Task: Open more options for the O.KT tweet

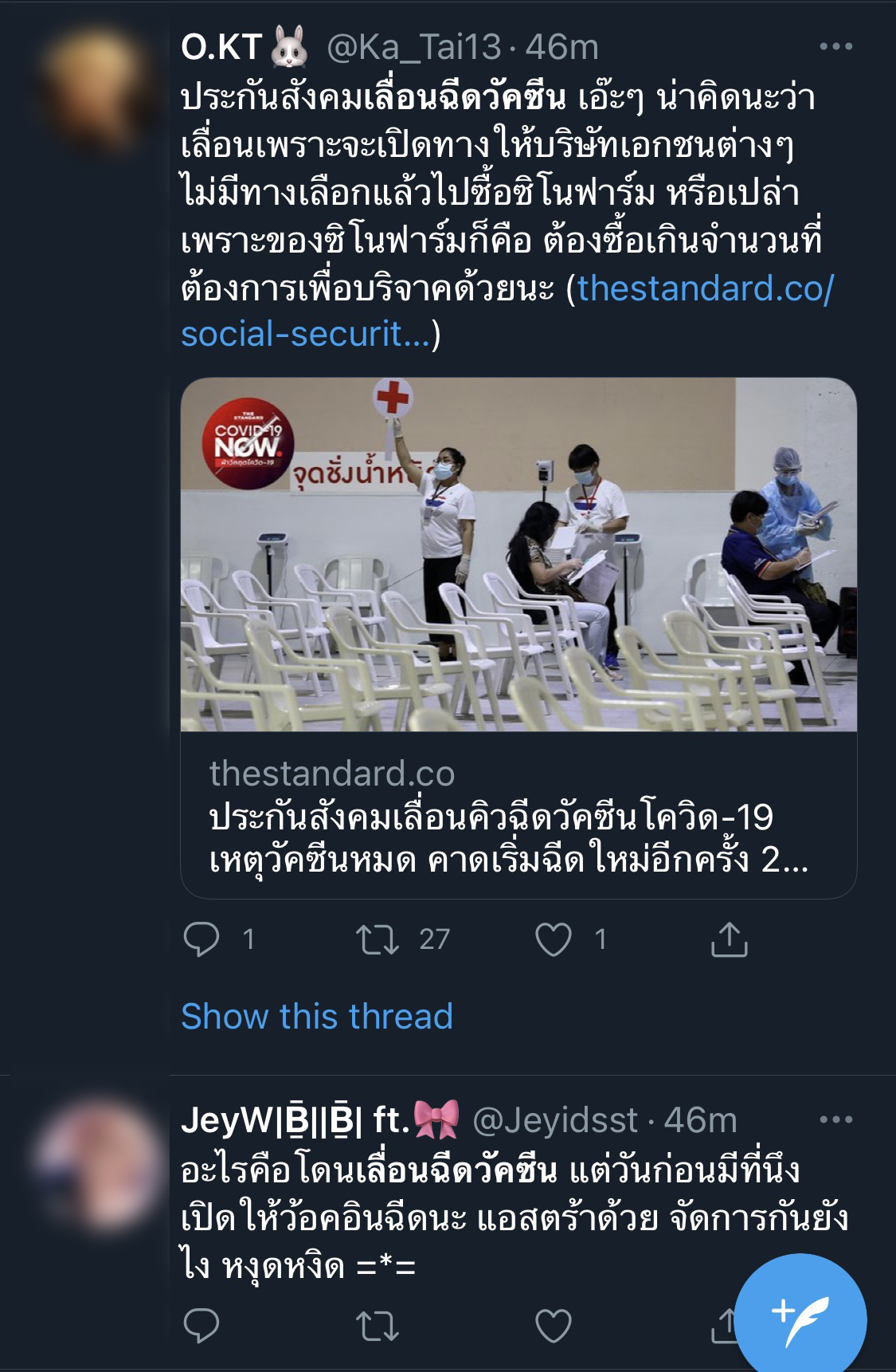Action: [835, 47]
